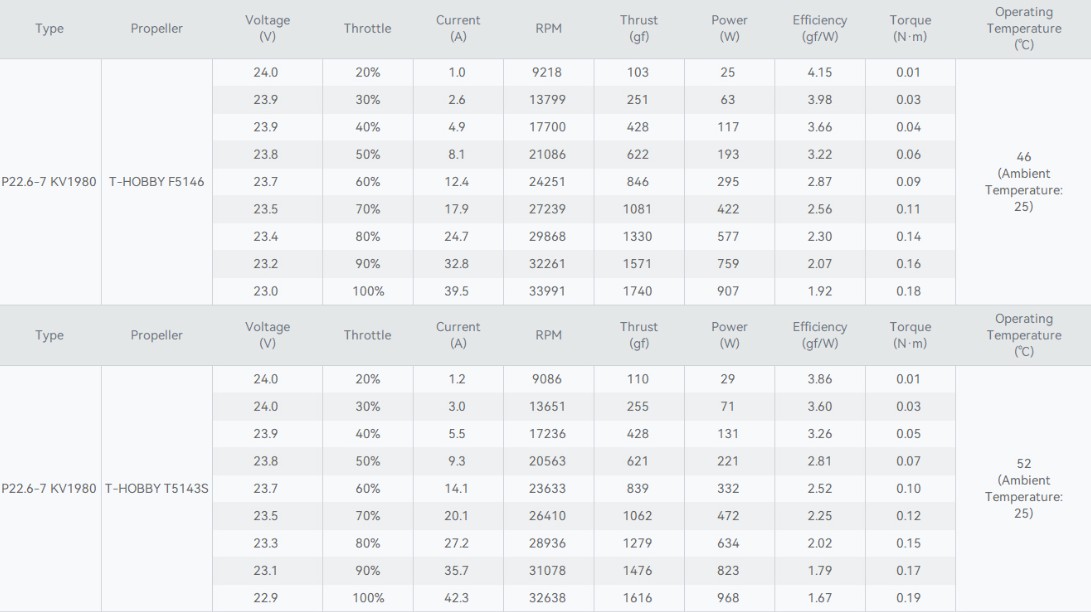Select the torque value 0.19
Screen dimensions: 1091x612
[x=909, y=598]
